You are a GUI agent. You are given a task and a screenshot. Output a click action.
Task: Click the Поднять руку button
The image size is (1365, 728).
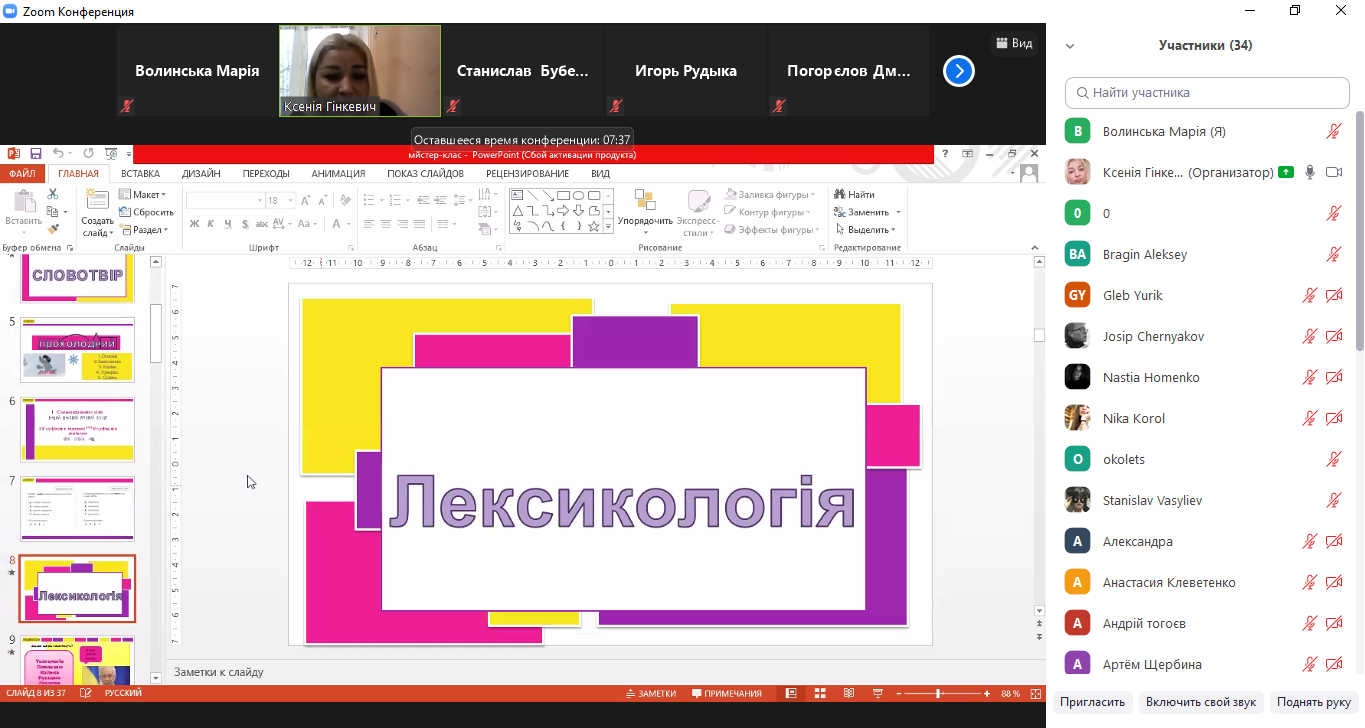[x=1313, y=702]
